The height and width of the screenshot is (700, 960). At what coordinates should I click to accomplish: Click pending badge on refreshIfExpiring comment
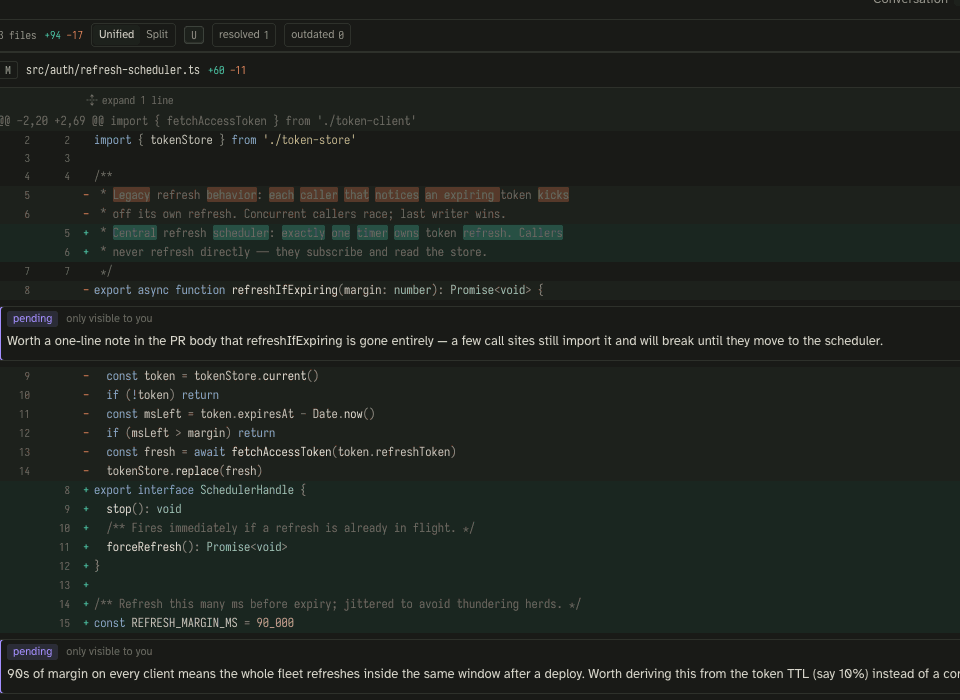[x=32, y=318]
